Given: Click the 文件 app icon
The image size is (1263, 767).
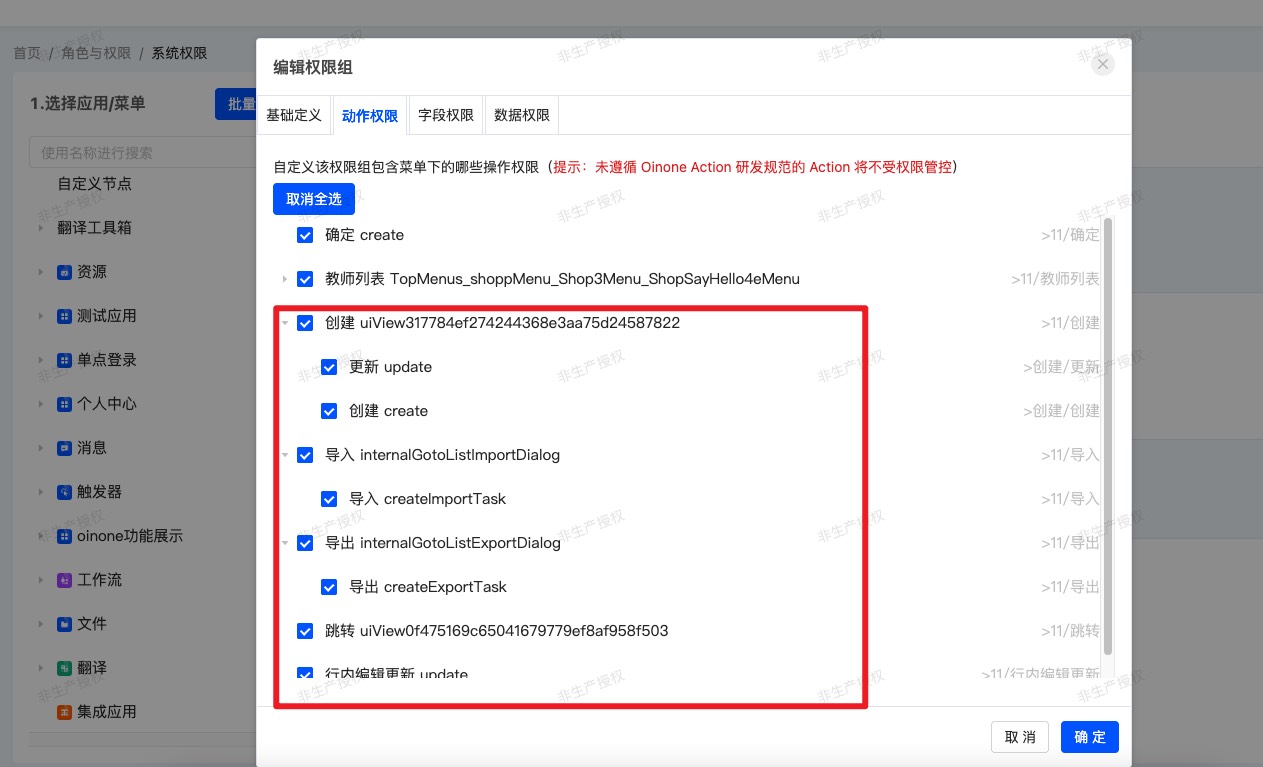Looking at the screenshot, I should (64, 624).
